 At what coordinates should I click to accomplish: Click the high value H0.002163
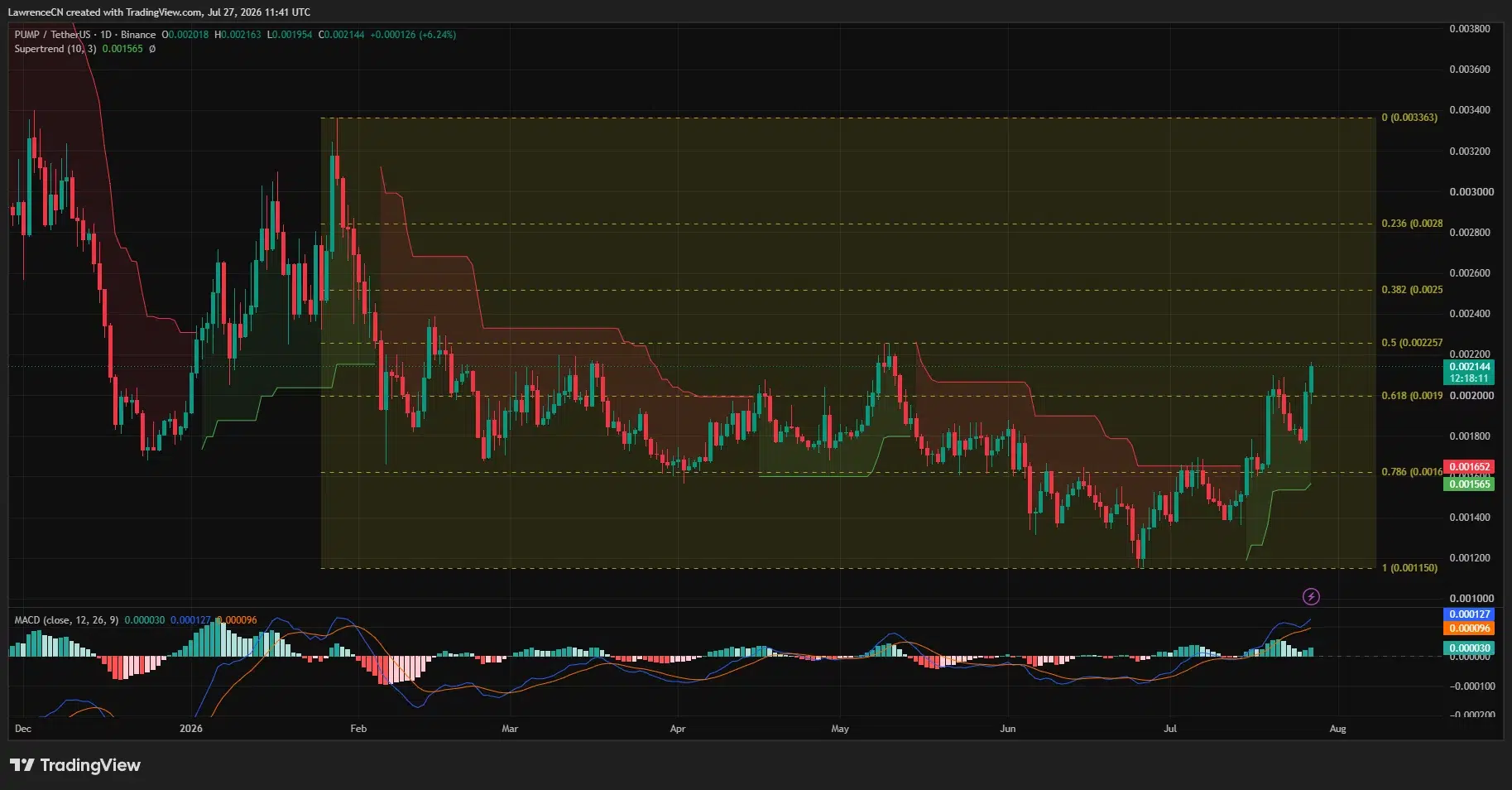point(238,35)
